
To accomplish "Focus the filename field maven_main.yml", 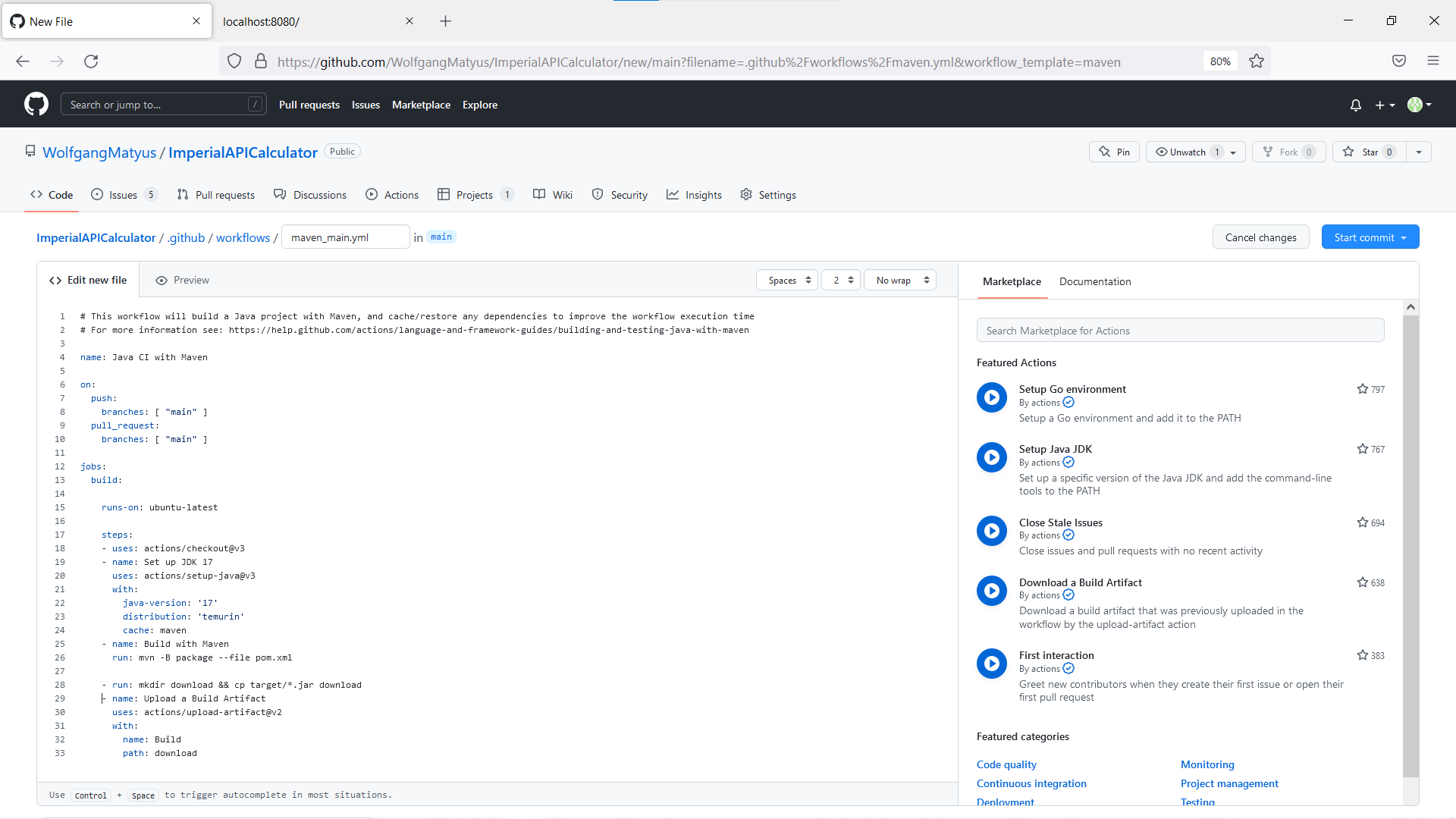I will (346, 237).
